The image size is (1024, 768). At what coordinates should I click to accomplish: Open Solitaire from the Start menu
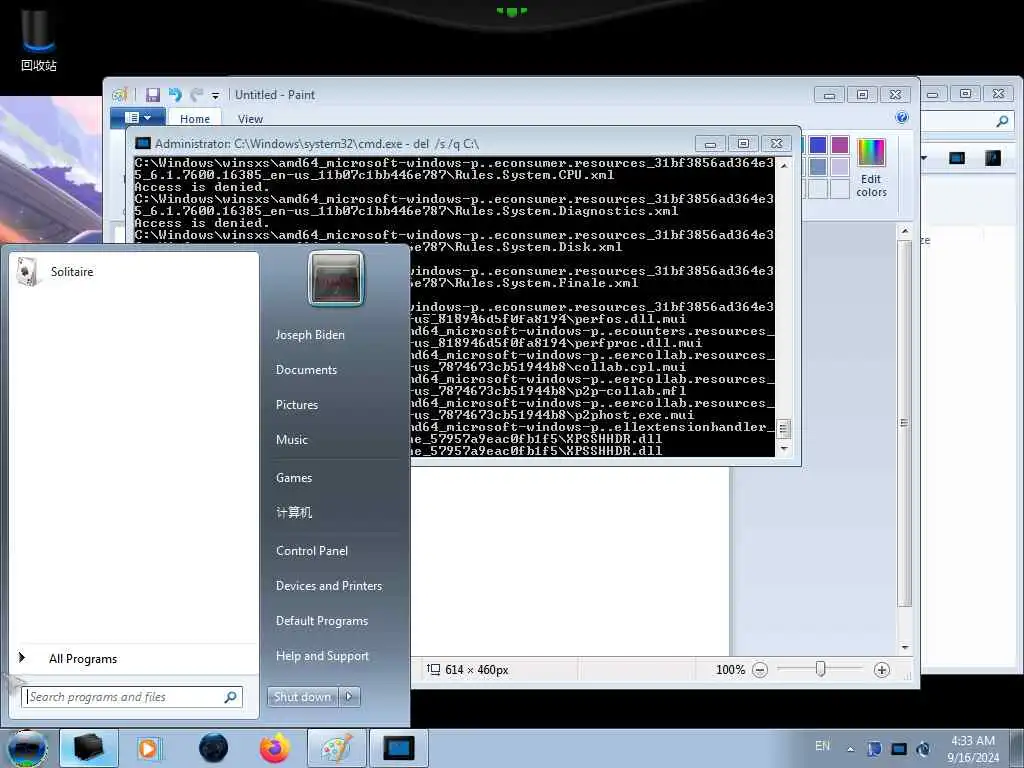(x=134, y=272)
